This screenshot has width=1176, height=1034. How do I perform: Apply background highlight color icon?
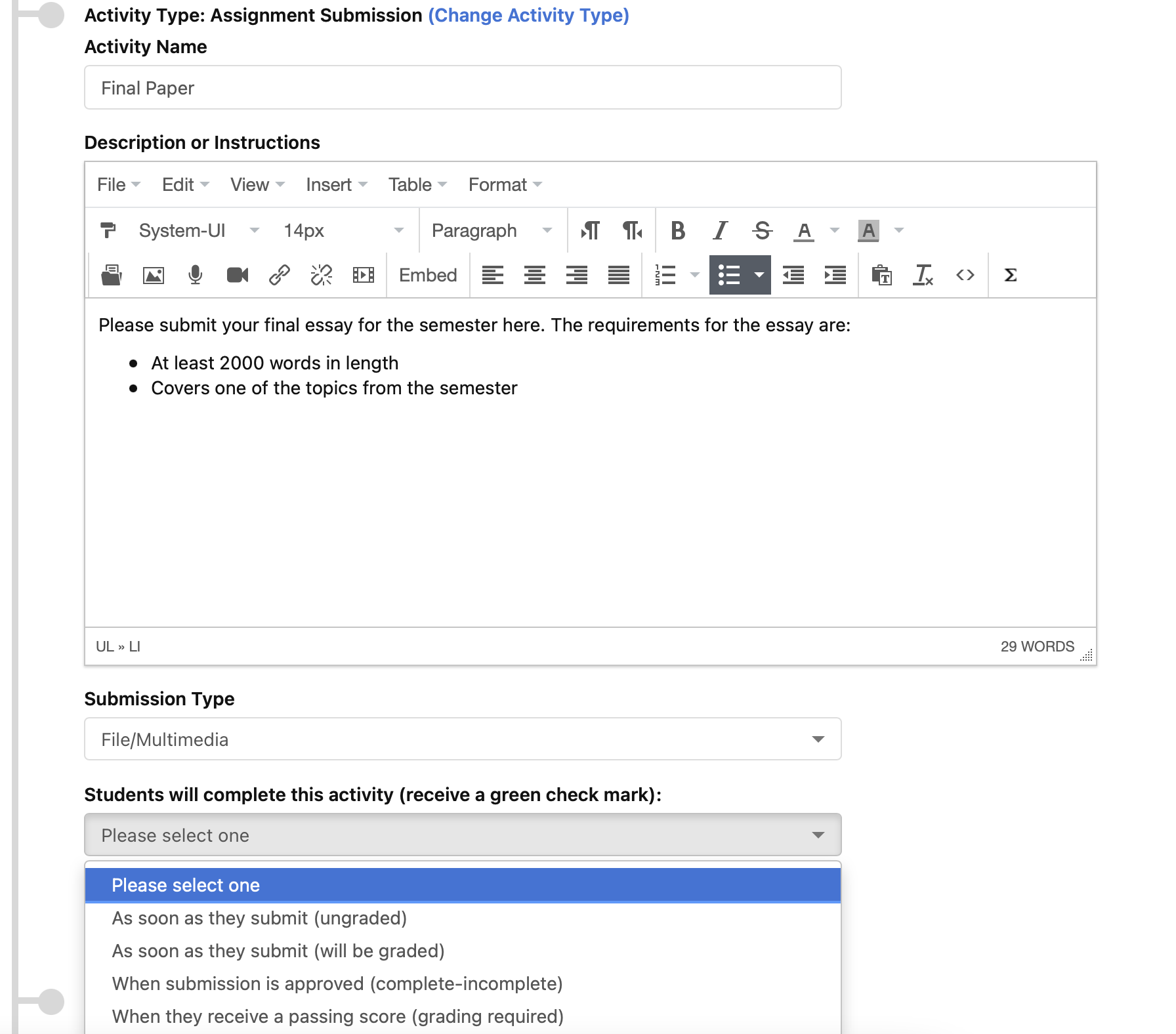coord(868,230)
